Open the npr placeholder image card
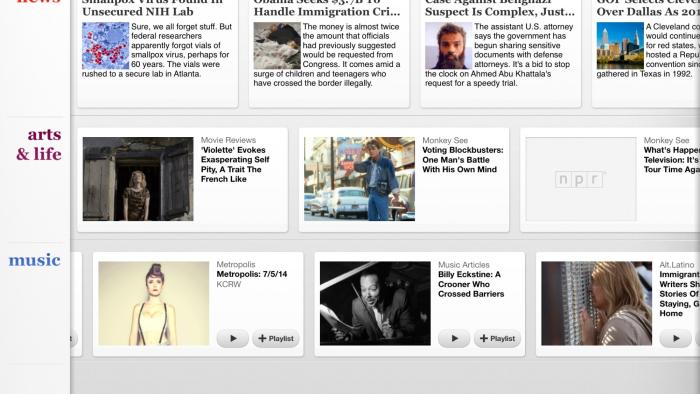This screenshot has width=700, height=394. tap(581, 179)
